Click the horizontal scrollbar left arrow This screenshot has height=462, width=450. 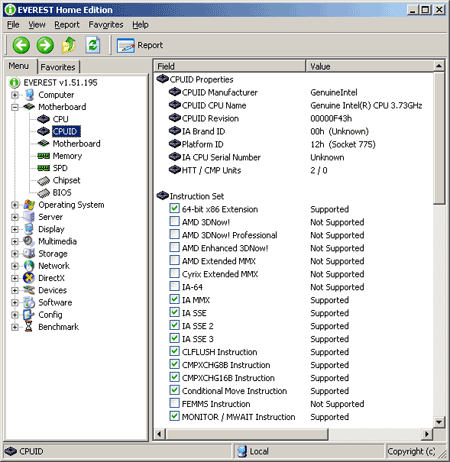tap(159, 434)
